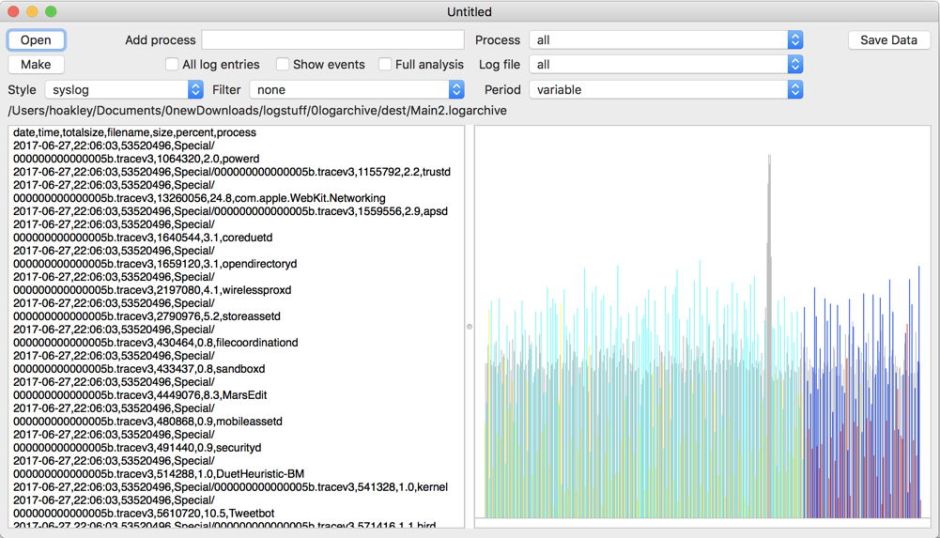Click the green zoom window button
The width and height of the screenshot is (940, 538).
(x=51, y=12)
